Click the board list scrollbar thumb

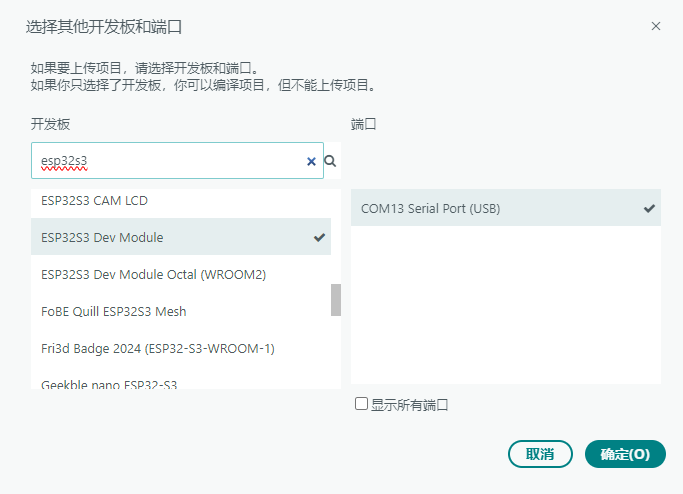tap(336, 299)
